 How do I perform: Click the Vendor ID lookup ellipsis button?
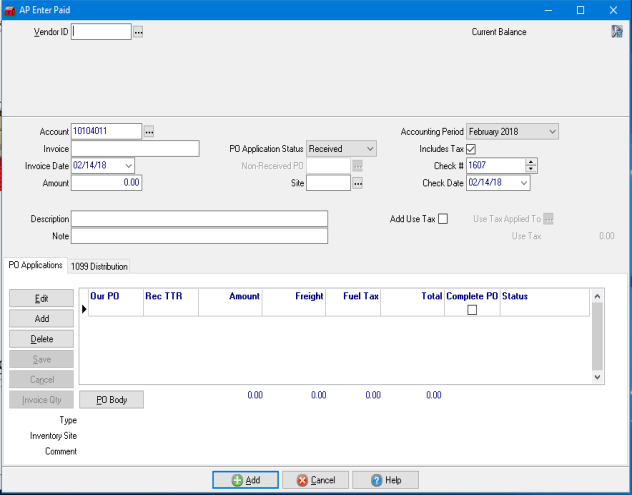click(139, 32)
